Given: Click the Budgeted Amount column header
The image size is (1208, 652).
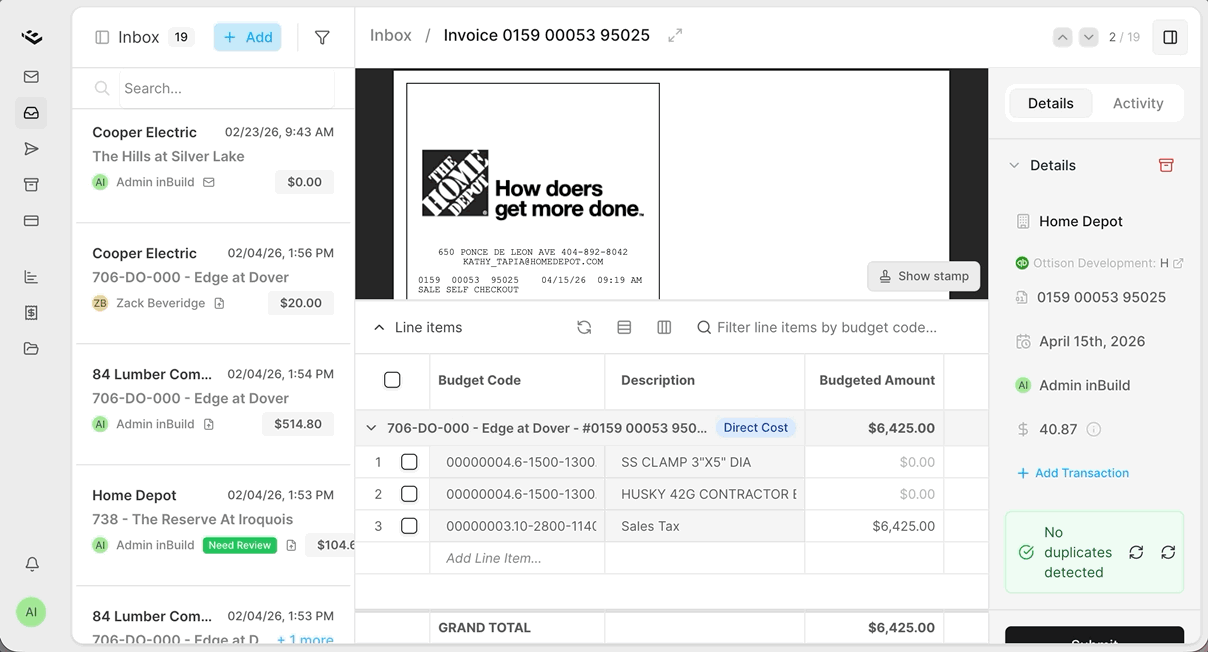Looking at the screenshot, I should tap(875, 380).
